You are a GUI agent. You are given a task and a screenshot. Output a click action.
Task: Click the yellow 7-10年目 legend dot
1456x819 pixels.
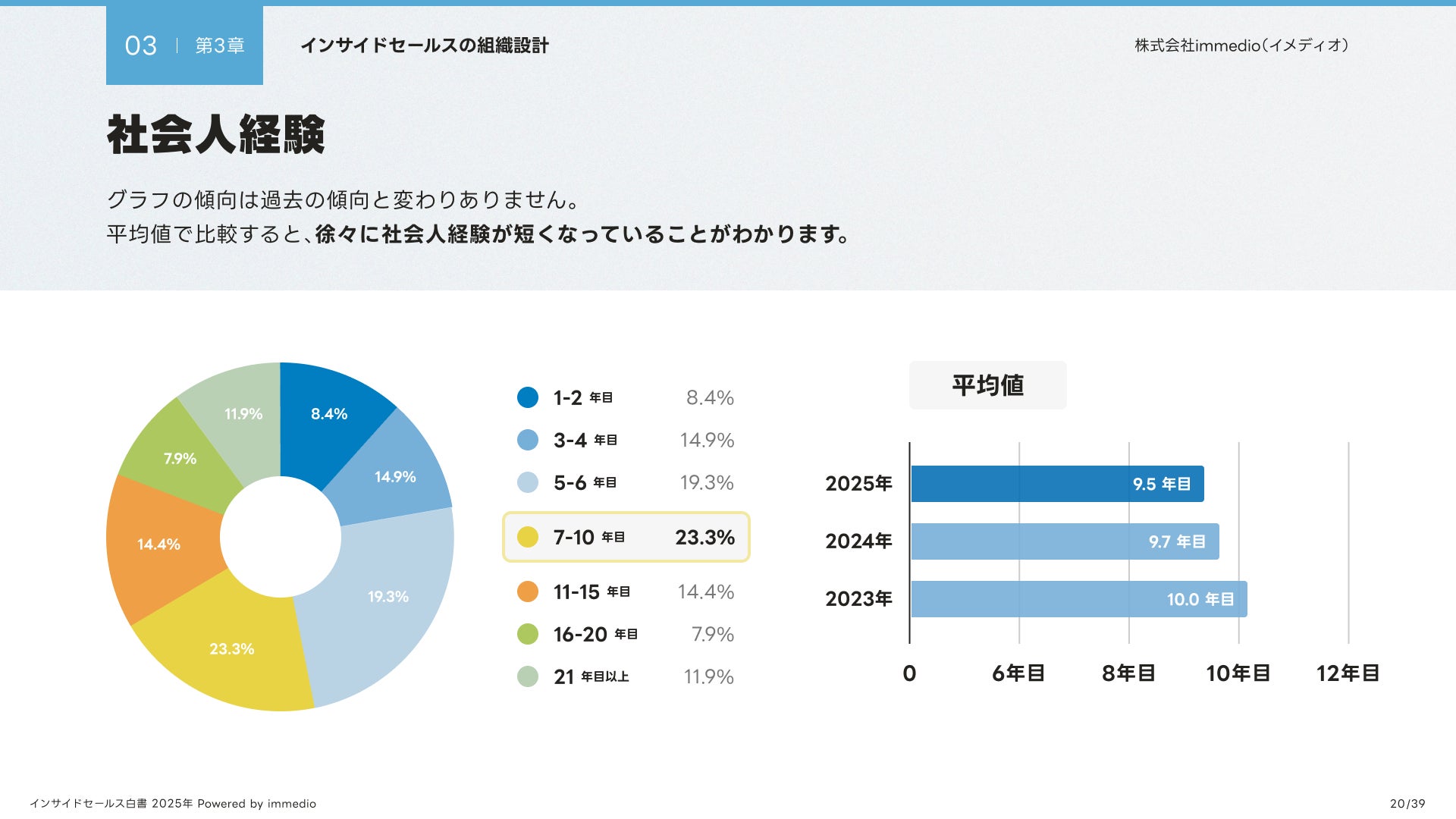click(x=527, y=537)
